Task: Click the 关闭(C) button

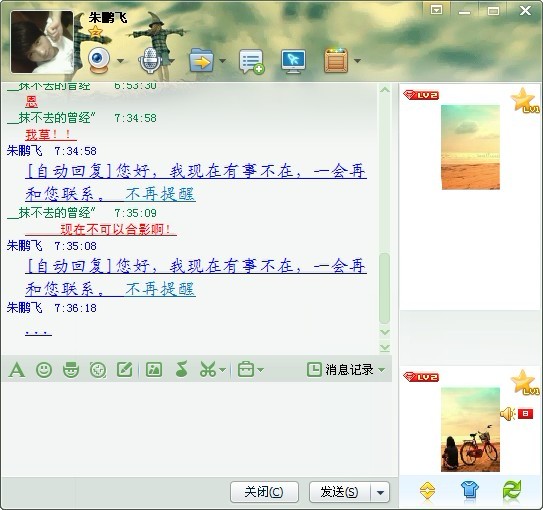Action: [x=264, y=492]
